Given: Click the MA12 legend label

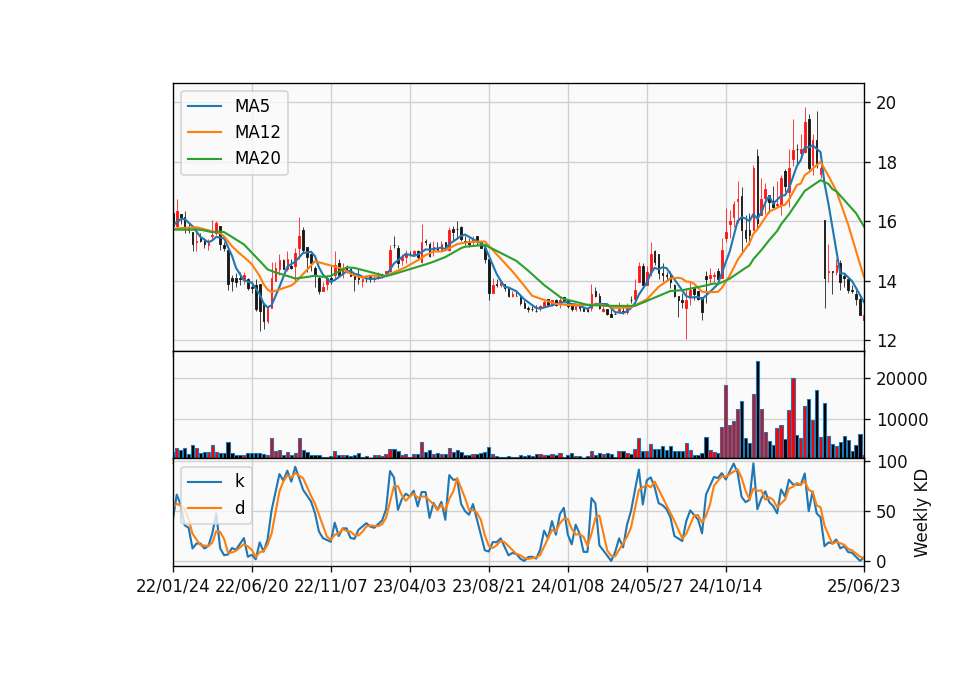Looking at the screenshot, I should 257,132.
